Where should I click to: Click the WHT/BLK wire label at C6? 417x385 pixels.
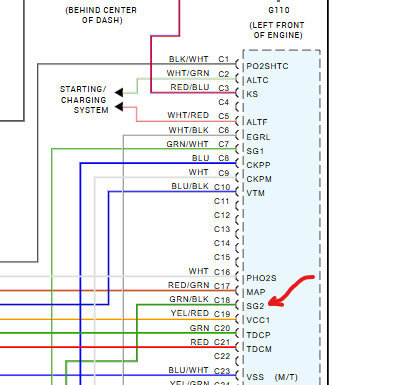point(189,130)
